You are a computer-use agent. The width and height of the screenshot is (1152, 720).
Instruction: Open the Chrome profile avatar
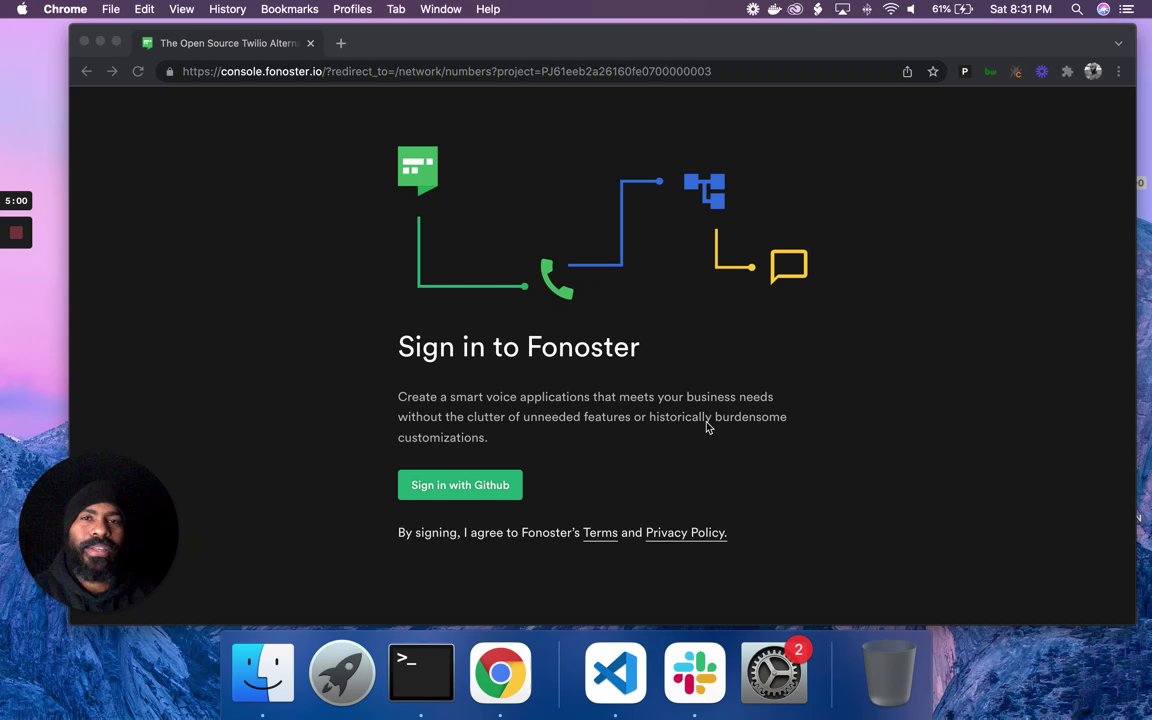[1093, 71]
